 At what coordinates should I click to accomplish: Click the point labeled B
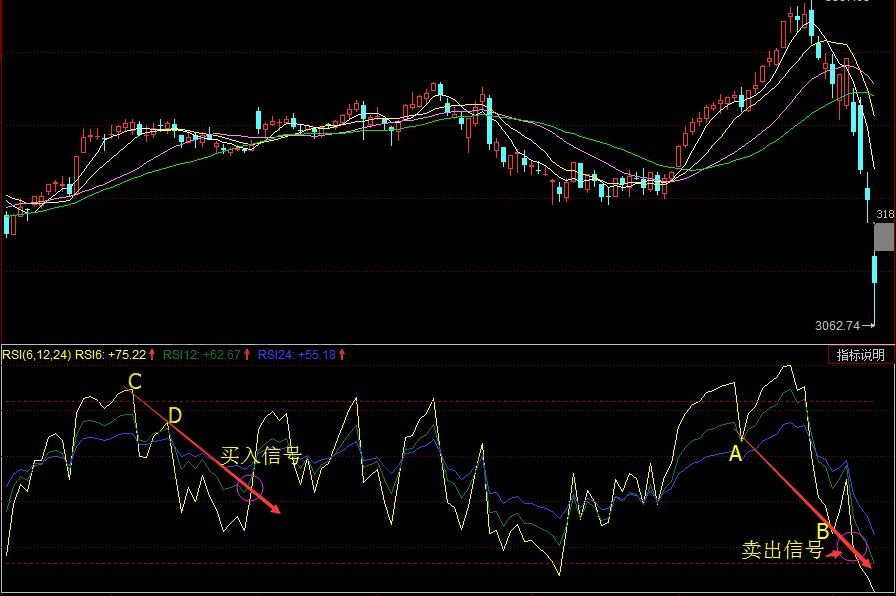point(822,530)
